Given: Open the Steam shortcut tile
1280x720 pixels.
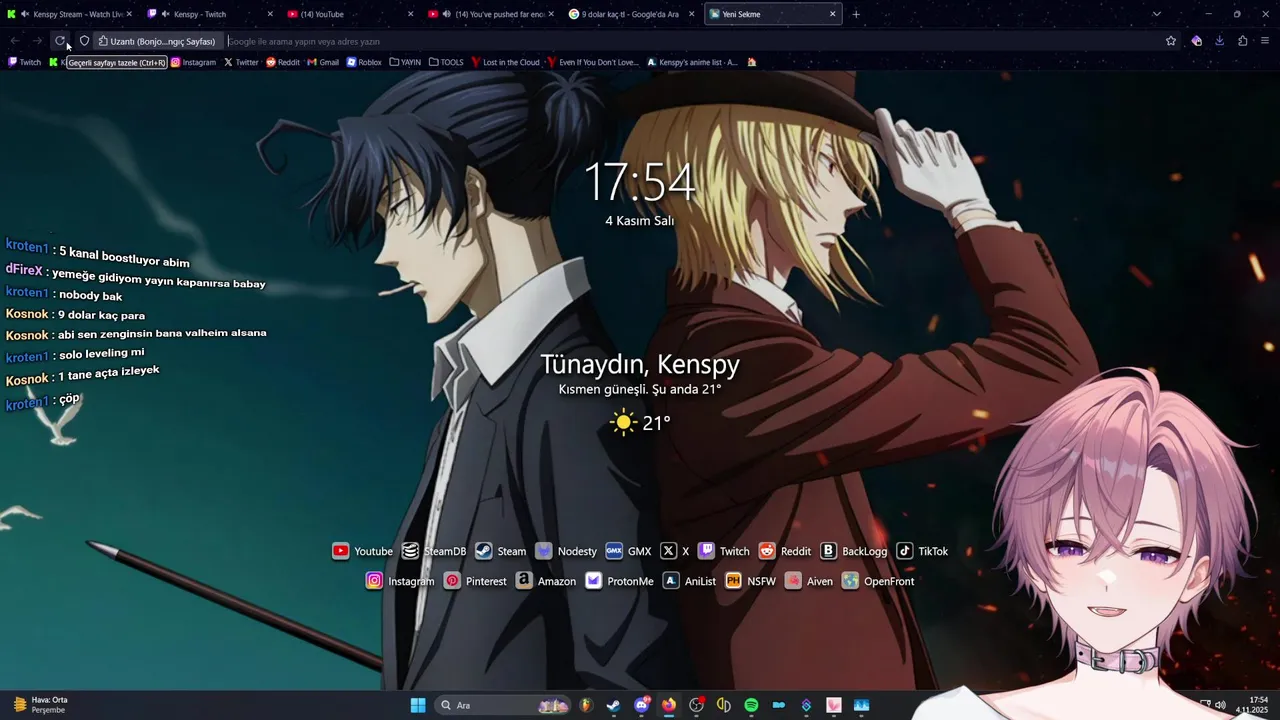Looking at the screenshot, I should coord(500,551).
